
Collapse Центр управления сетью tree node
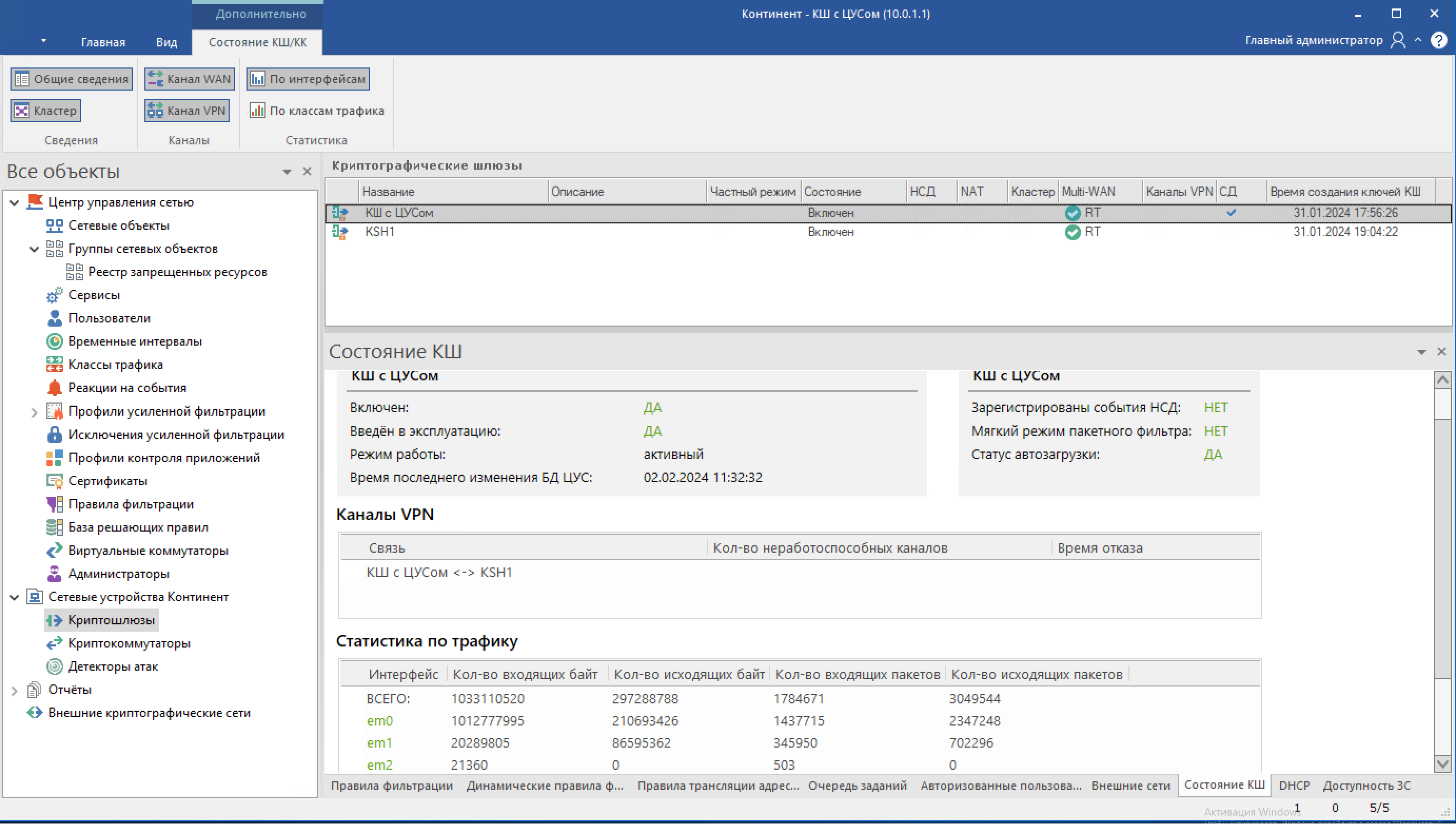coord(15,202)
